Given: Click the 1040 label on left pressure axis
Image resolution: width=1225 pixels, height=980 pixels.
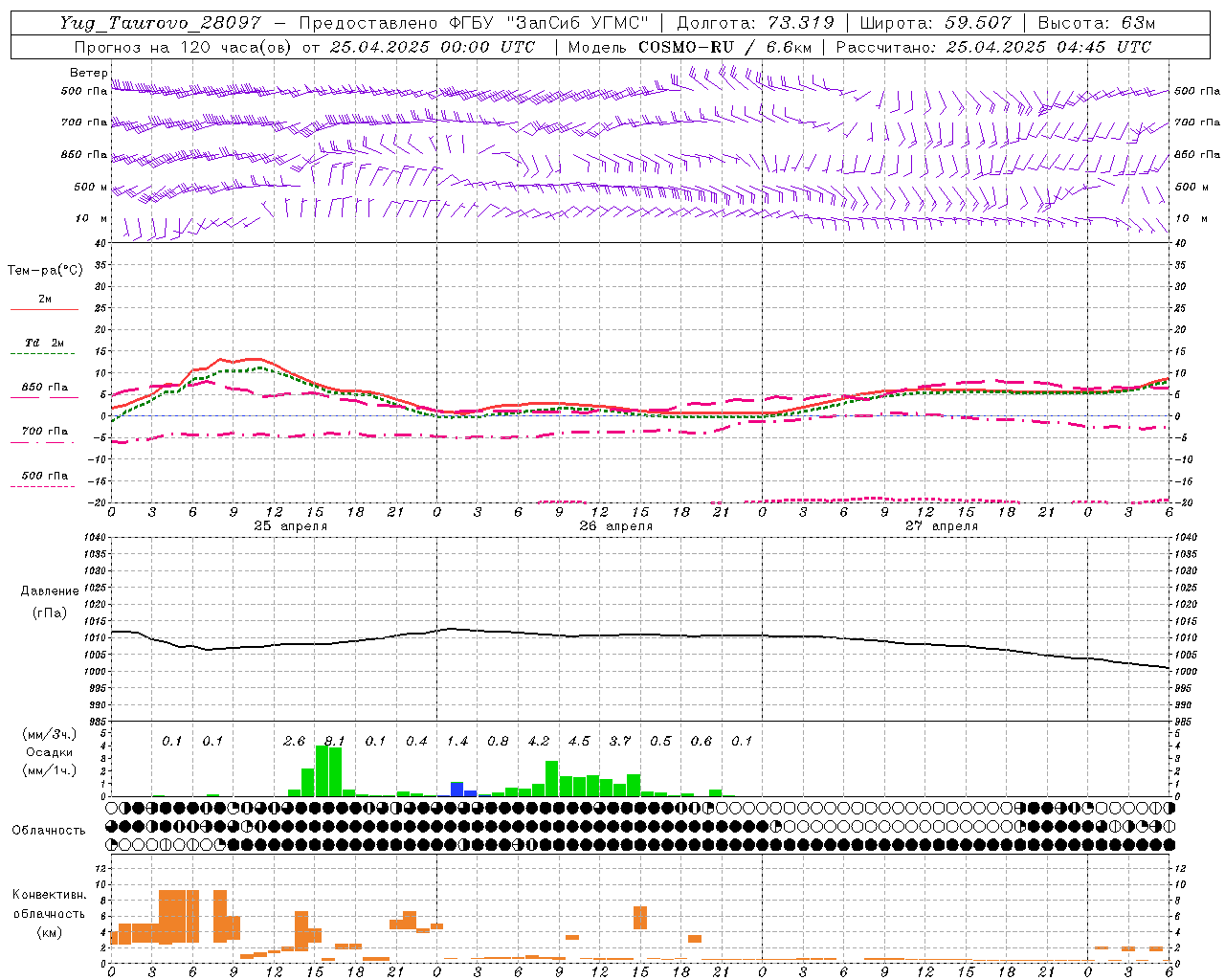Looking at the screenshot, I should pyautogui.click(x=95, y=537).
